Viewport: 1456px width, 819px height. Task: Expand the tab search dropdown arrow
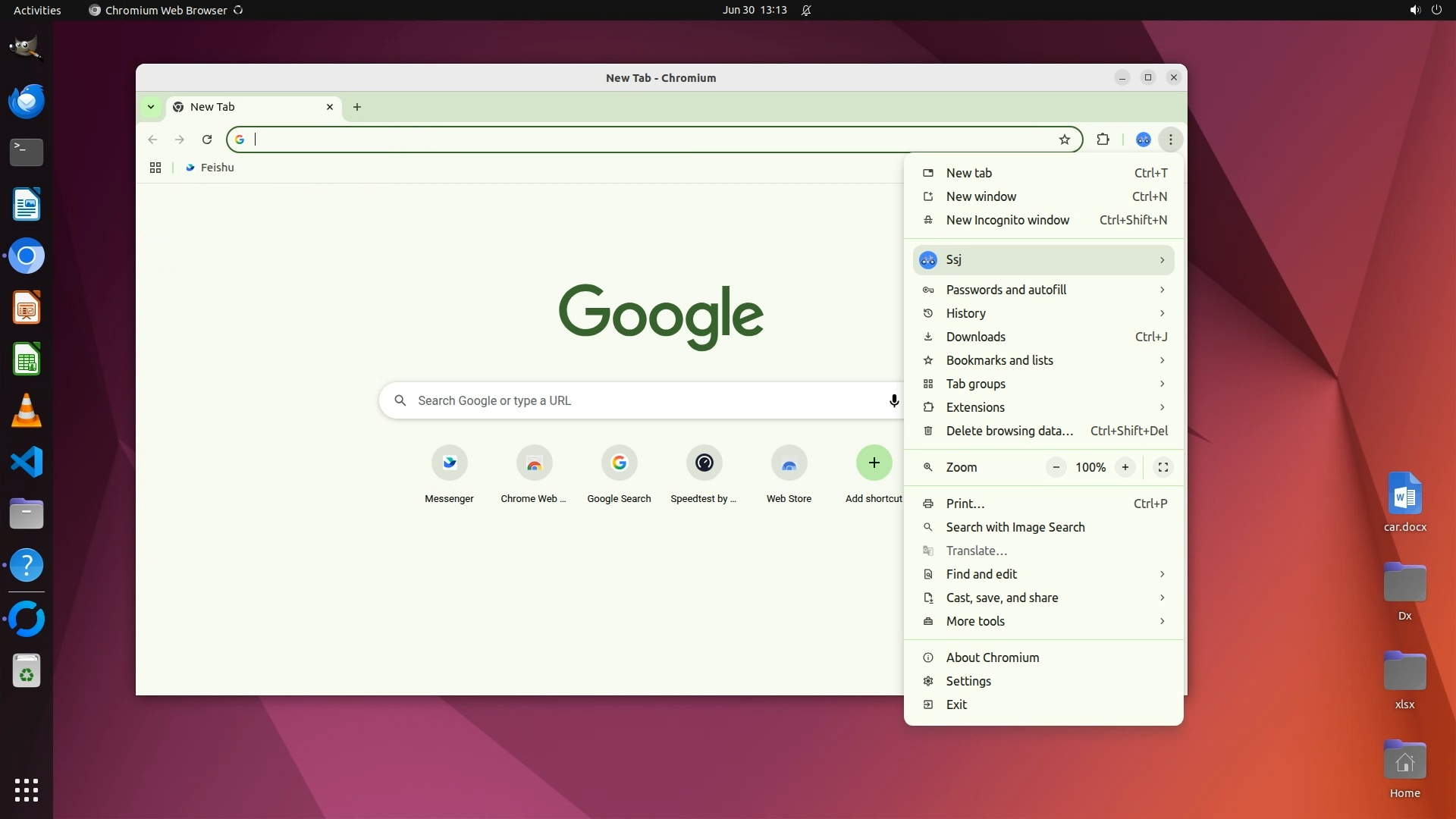point(151,107)
